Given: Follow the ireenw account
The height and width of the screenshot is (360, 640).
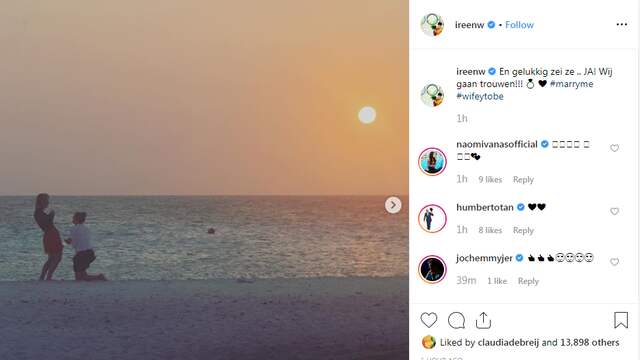Looking at the screenshot, I should point(519,25).
